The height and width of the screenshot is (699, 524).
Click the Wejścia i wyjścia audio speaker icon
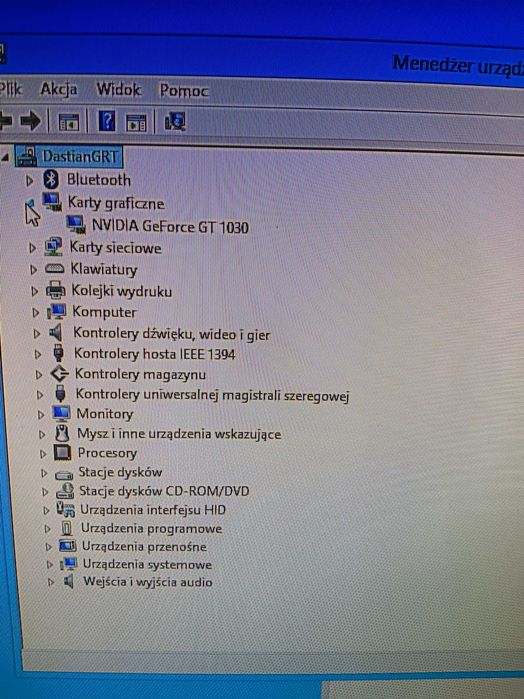coord(68,582)
